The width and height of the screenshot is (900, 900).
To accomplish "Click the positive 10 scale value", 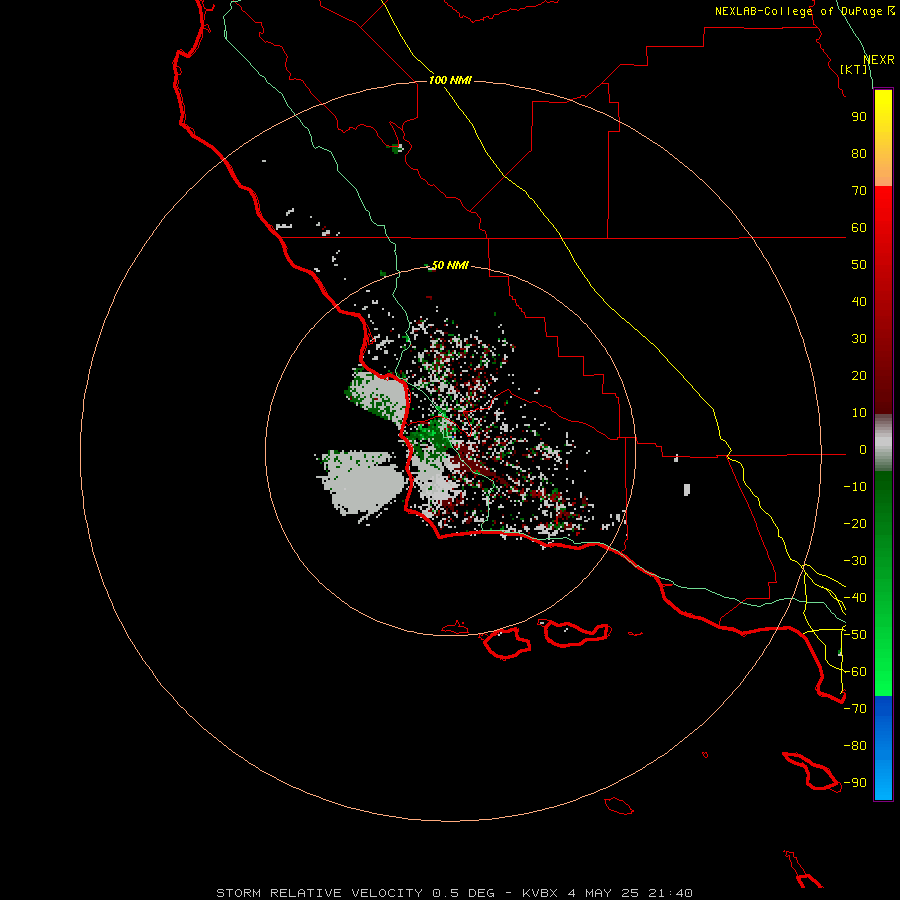I will tap(859, 413).
